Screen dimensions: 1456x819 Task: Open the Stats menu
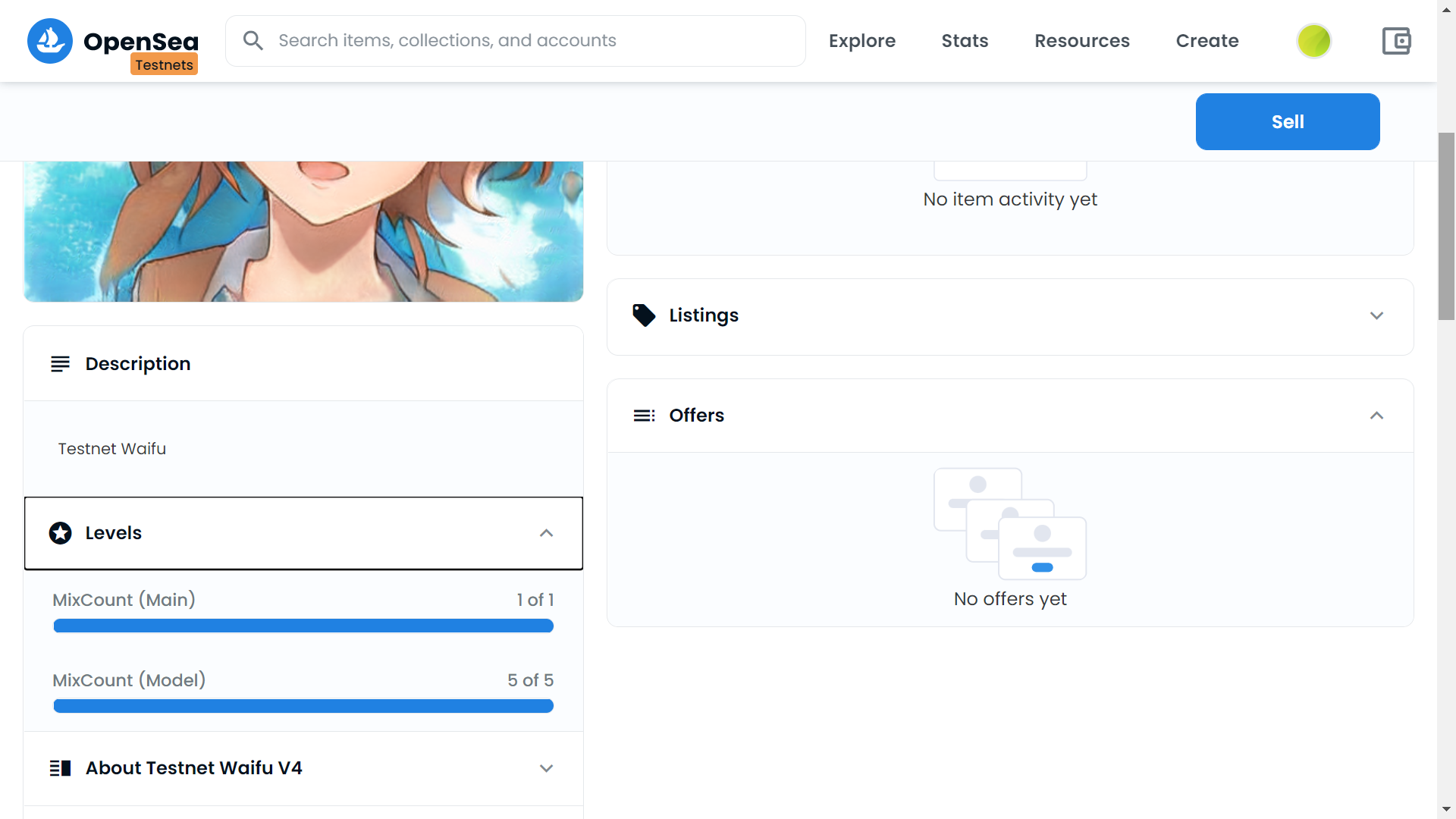click(x=965, y=41)
